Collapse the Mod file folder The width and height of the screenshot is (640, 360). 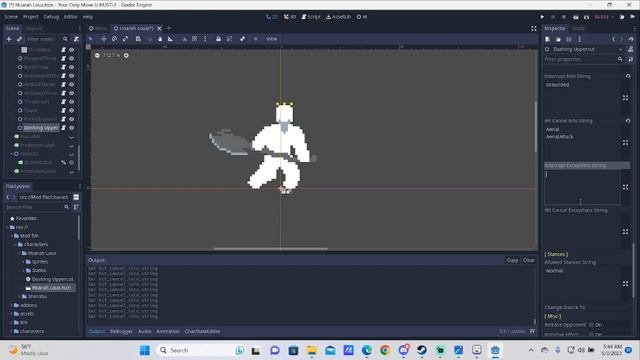coord(11,236)
